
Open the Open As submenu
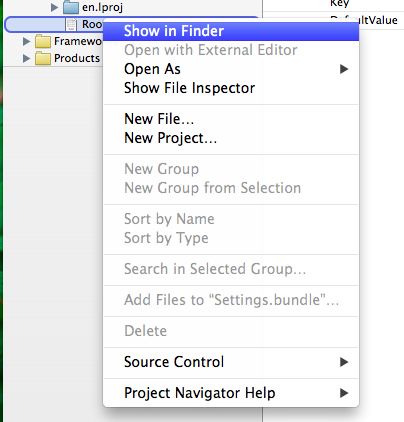click(x=231, y=69)
